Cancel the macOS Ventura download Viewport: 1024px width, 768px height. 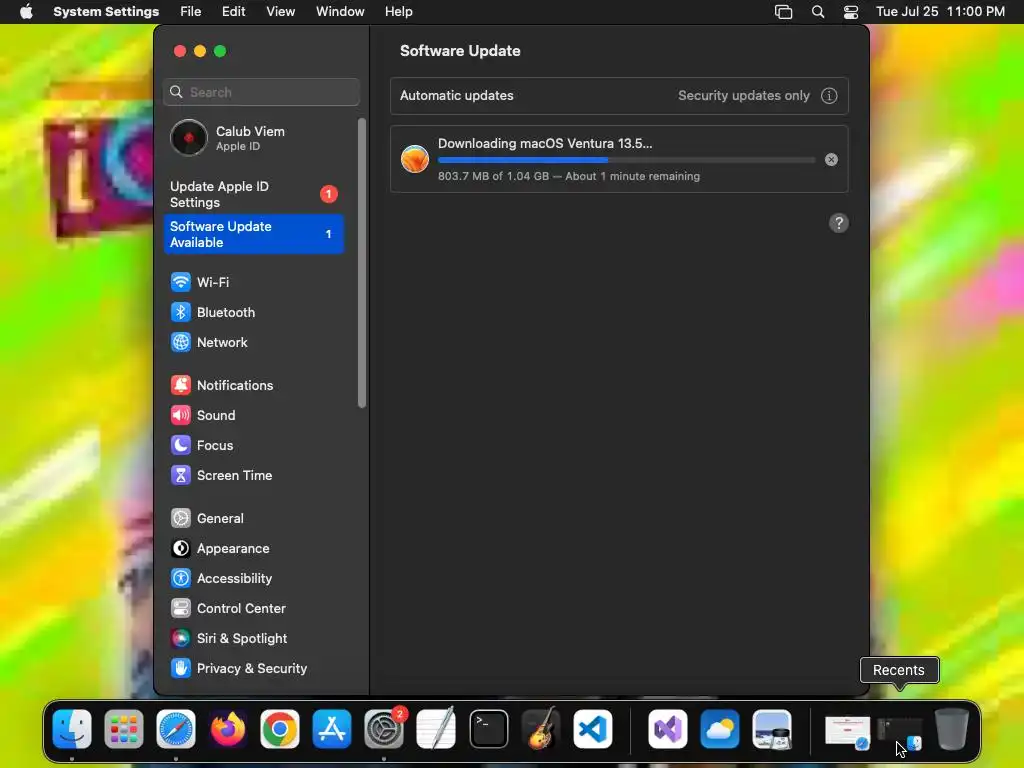[831, 160]
